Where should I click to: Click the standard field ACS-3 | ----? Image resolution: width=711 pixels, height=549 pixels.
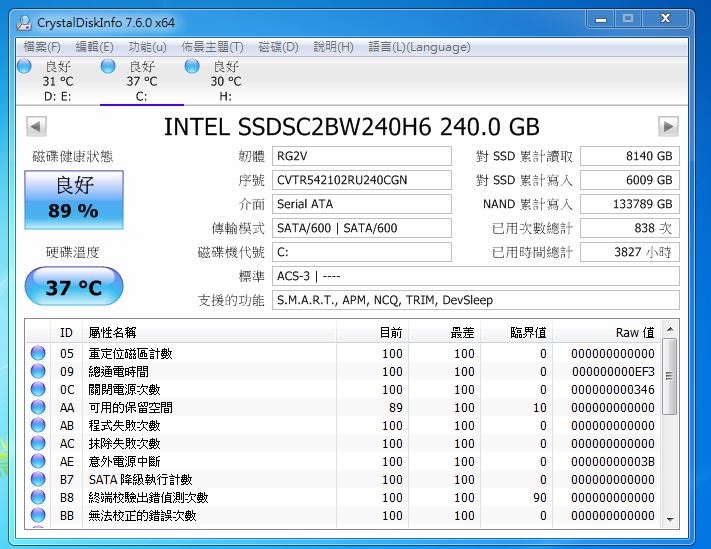(476, 276)
